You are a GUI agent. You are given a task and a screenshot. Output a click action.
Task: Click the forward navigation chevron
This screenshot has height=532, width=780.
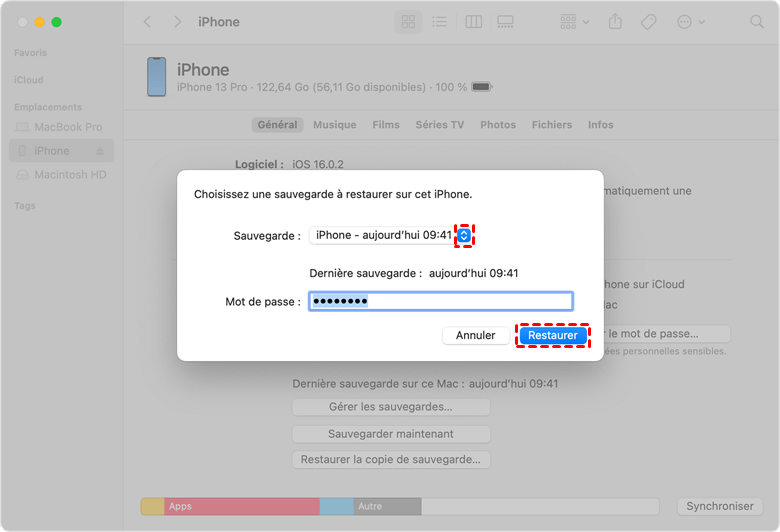177,22
